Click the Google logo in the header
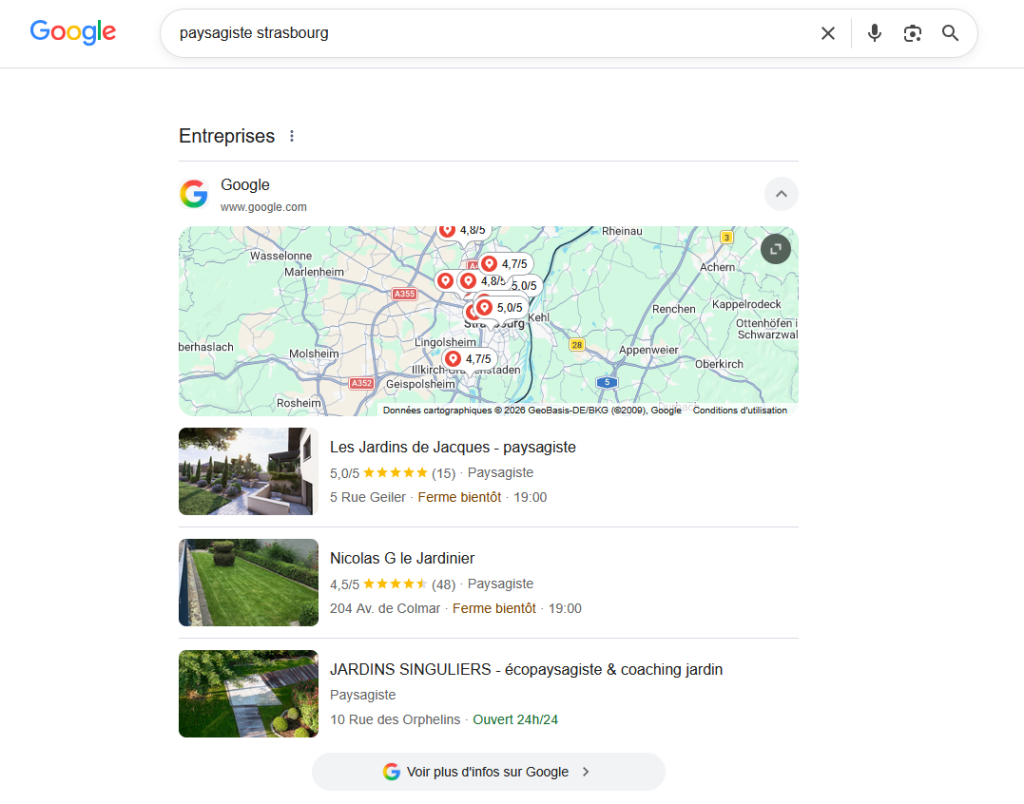The height and width of the screenshot is (804, 1024). pos(72,32)
